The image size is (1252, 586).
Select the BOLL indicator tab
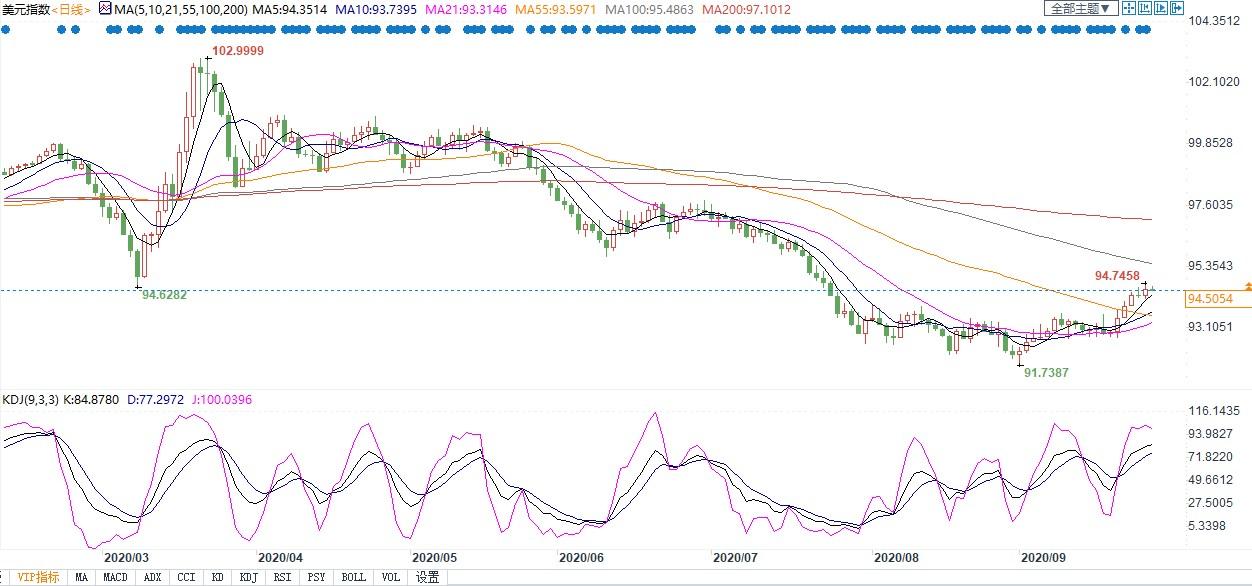click(353, 577)
